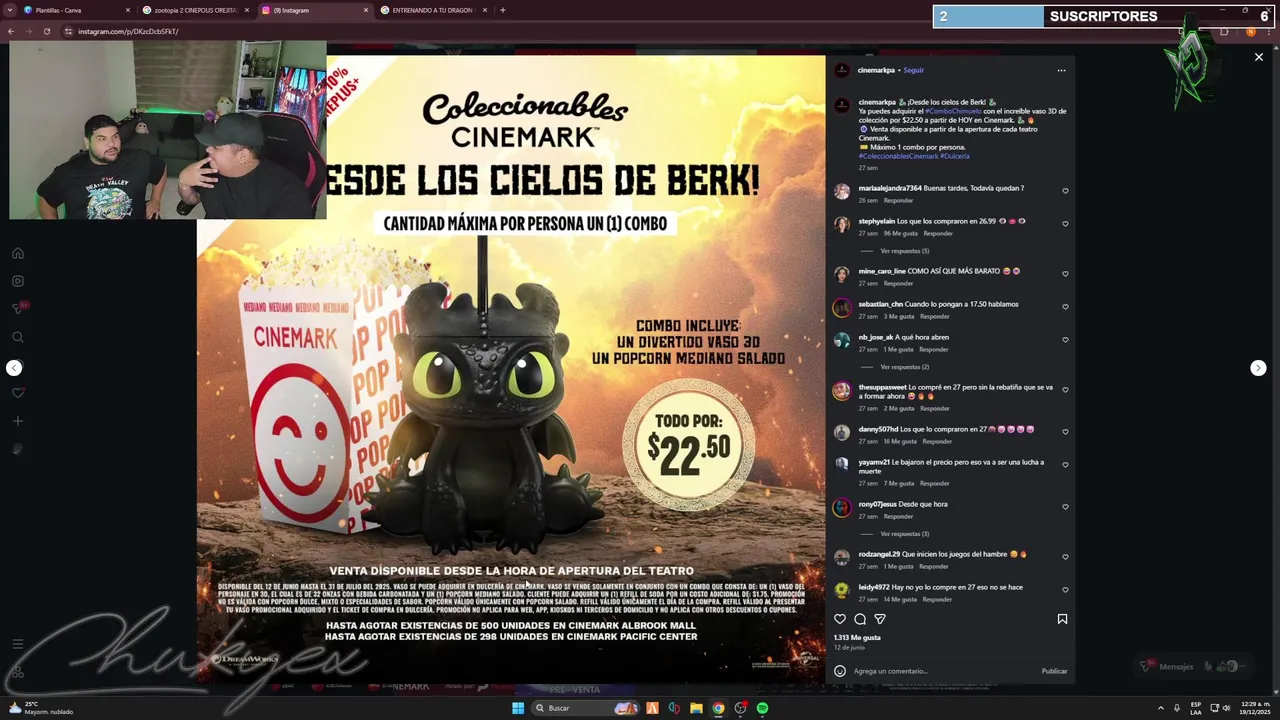
Task: Open the post's three-dot options menu
Action: [x=1061, y=70]
